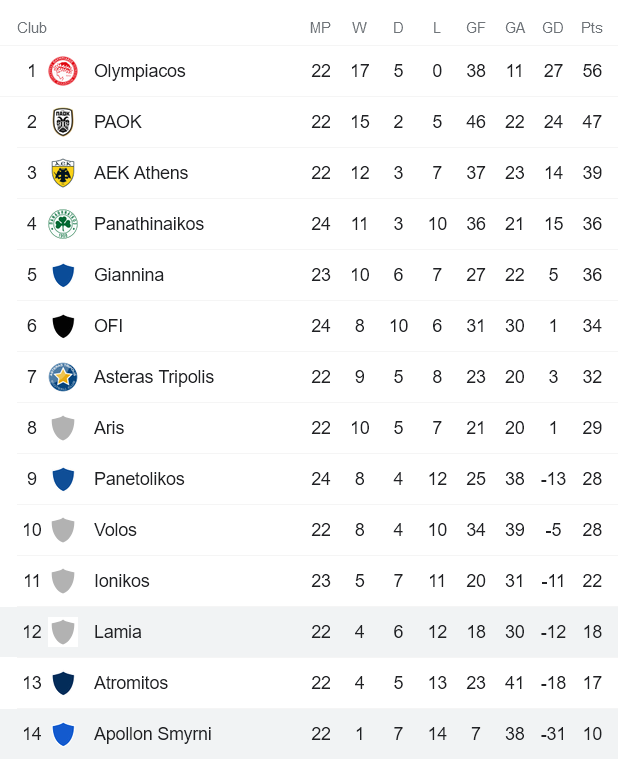Viewport: 618px width, 759px height.
Task: Click the Atromitos dark shield icon
Action: 63,683
